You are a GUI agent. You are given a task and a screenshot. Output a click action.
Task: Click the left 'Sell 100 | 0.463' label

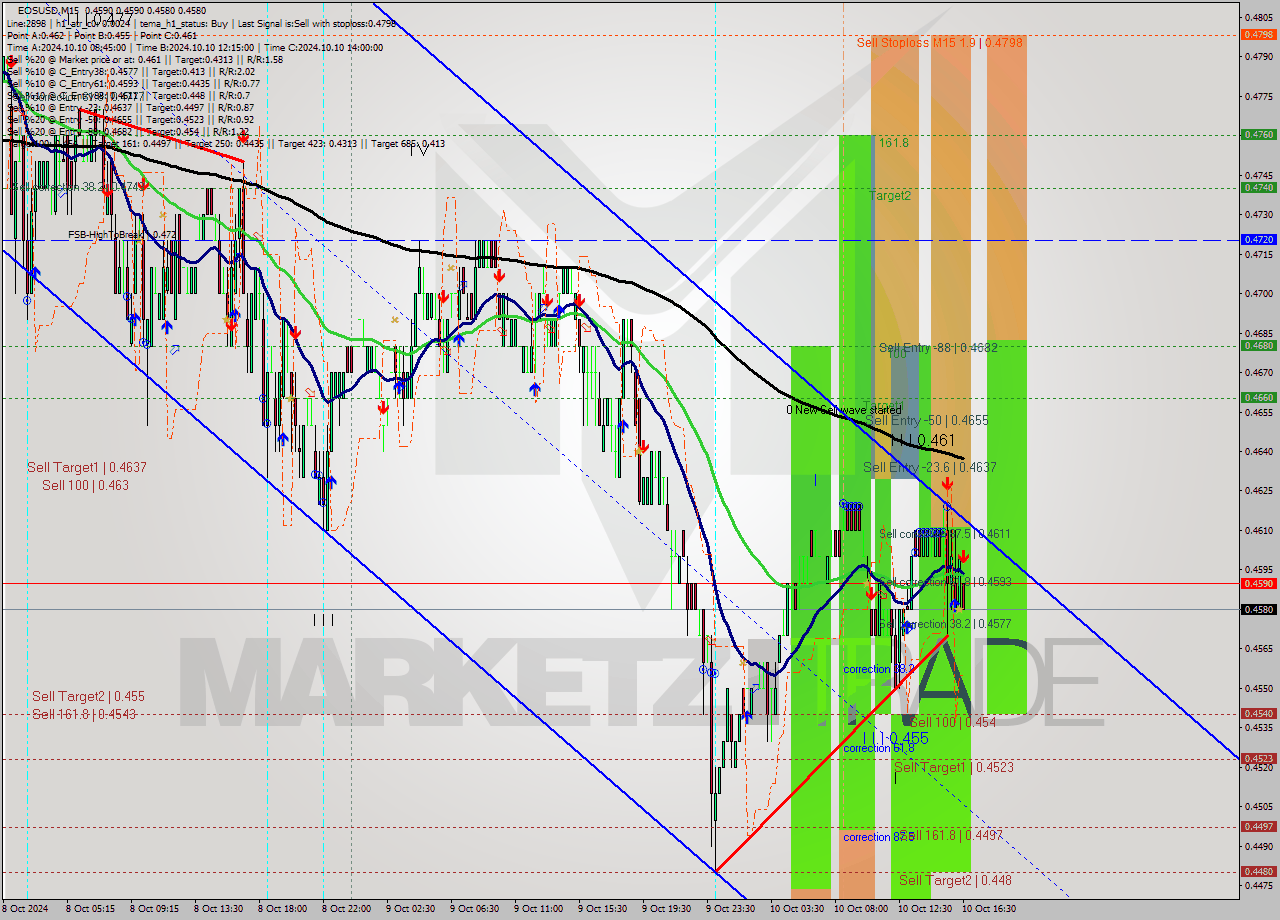coord(85,486)
